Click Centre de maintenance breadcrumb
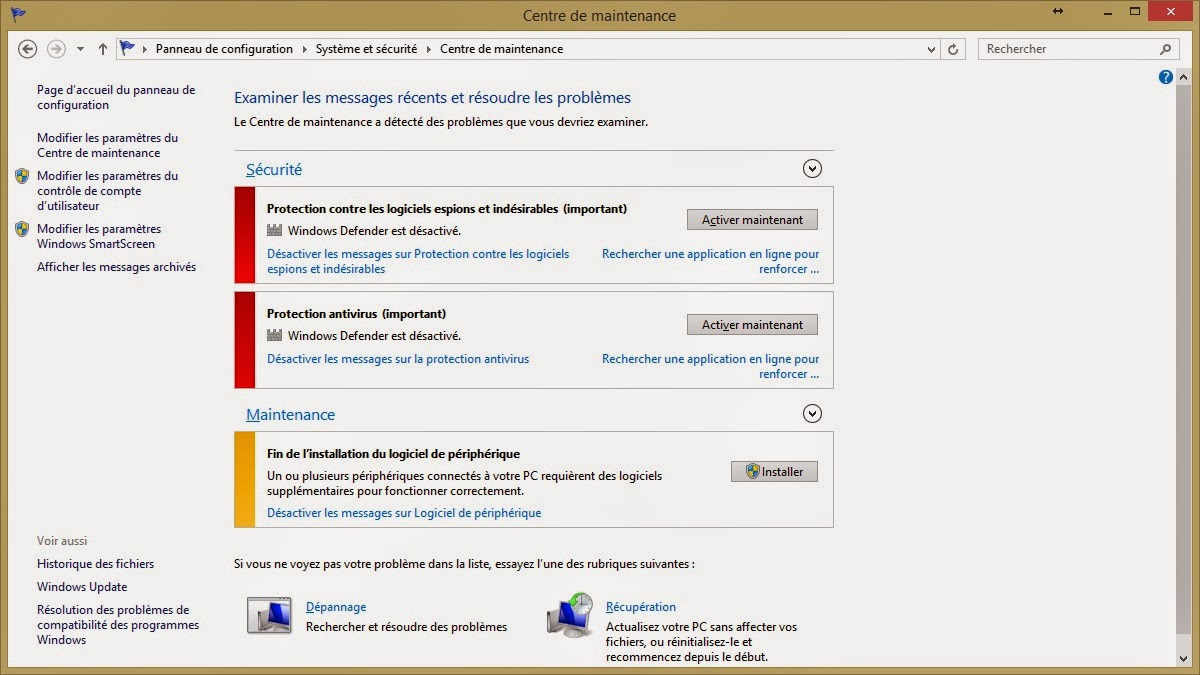1200x675 pixels. click(501, 49)
